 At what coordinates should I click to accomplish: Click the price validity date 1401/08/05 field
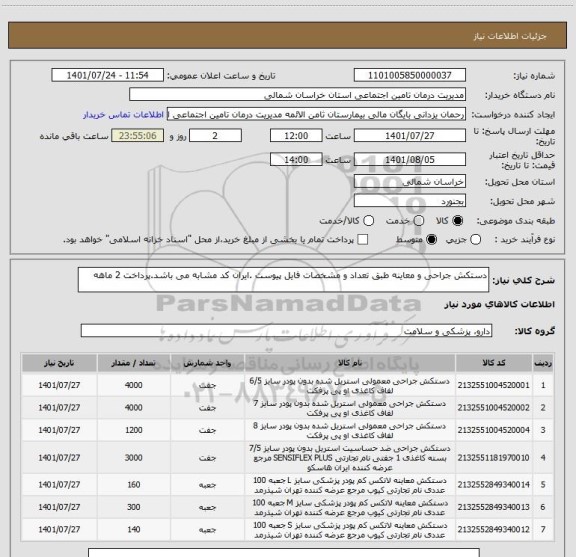[x=410, y=159]
